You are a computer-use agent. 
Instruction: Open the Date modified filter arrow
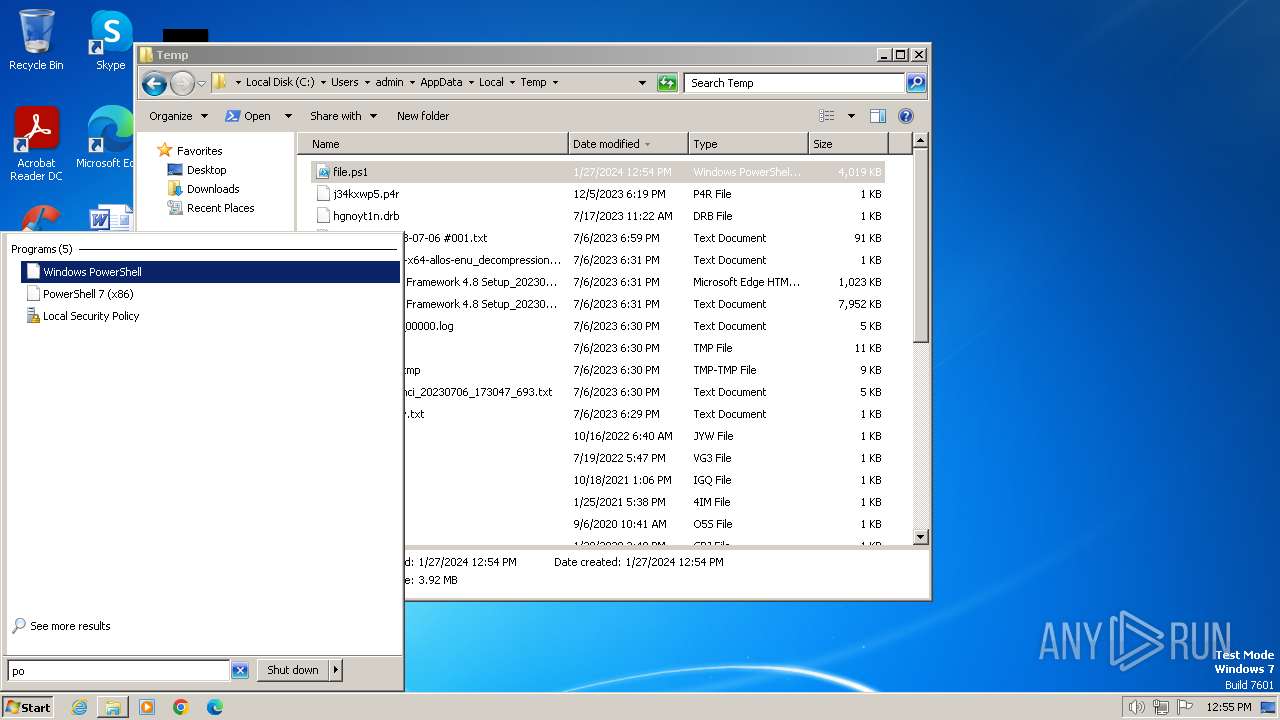[647, 144]
